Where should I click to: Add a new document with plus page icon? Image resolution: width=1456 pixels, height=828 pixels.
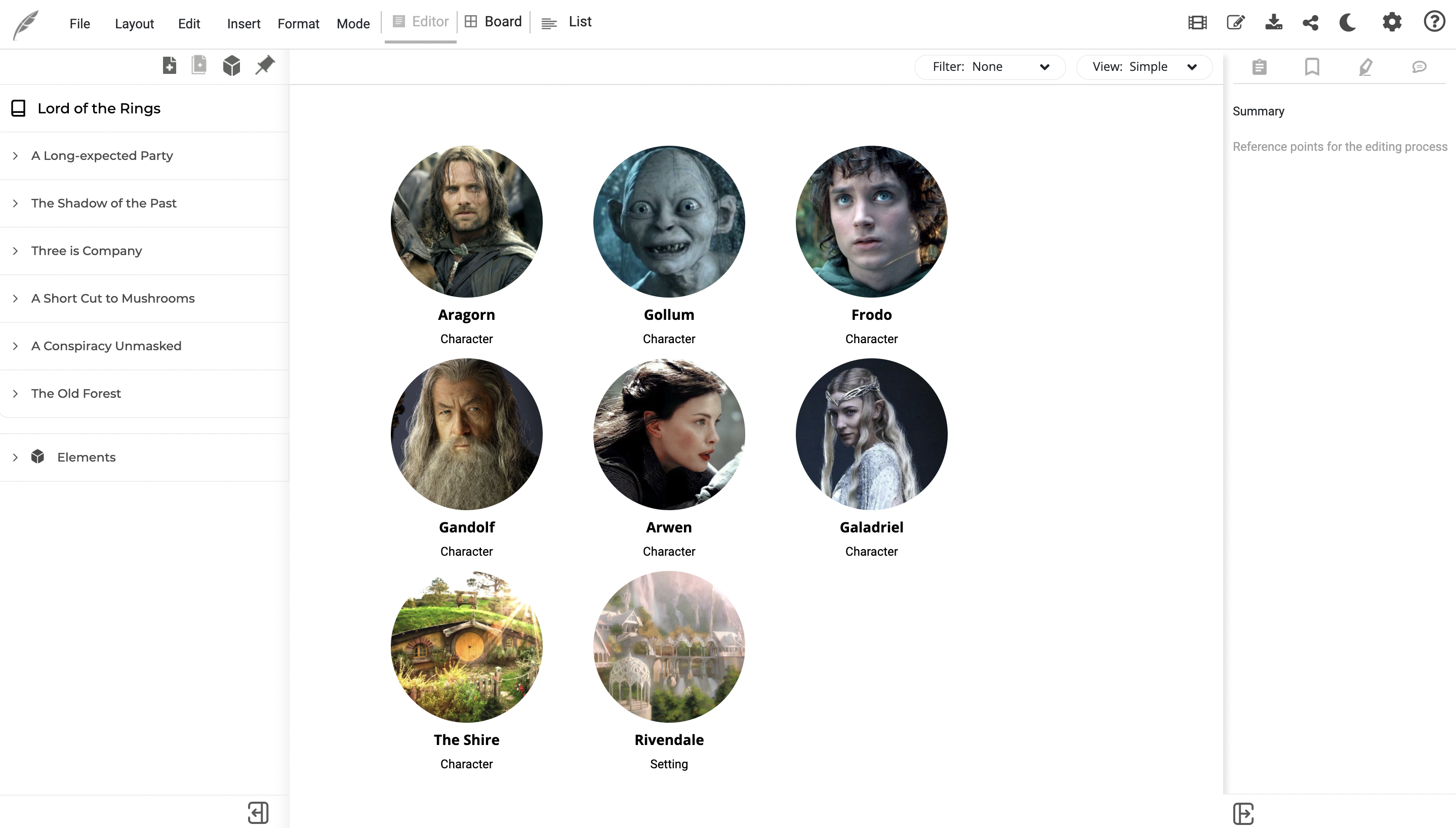tap(169, 65)
